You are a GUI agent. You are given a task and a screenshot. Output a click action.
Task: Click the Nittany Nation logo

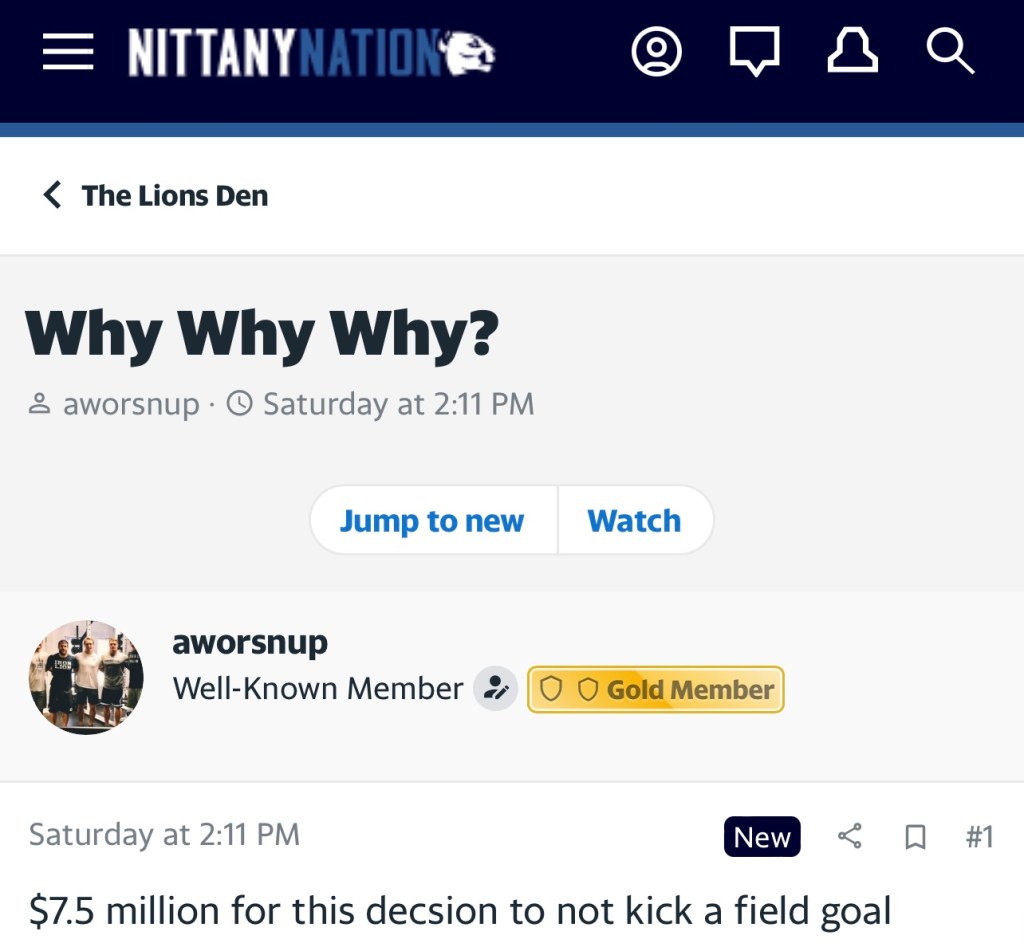[311, 52]
